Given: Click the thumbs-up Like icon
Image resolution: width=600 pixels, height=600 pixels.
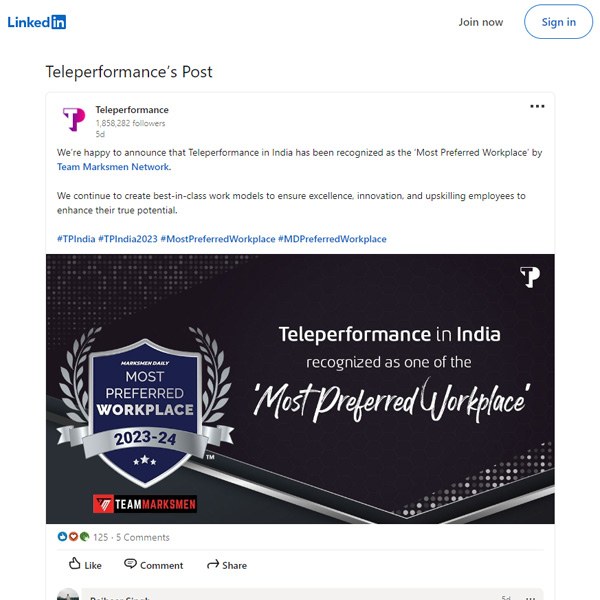Looking at the screenshot, I should 74,564.
